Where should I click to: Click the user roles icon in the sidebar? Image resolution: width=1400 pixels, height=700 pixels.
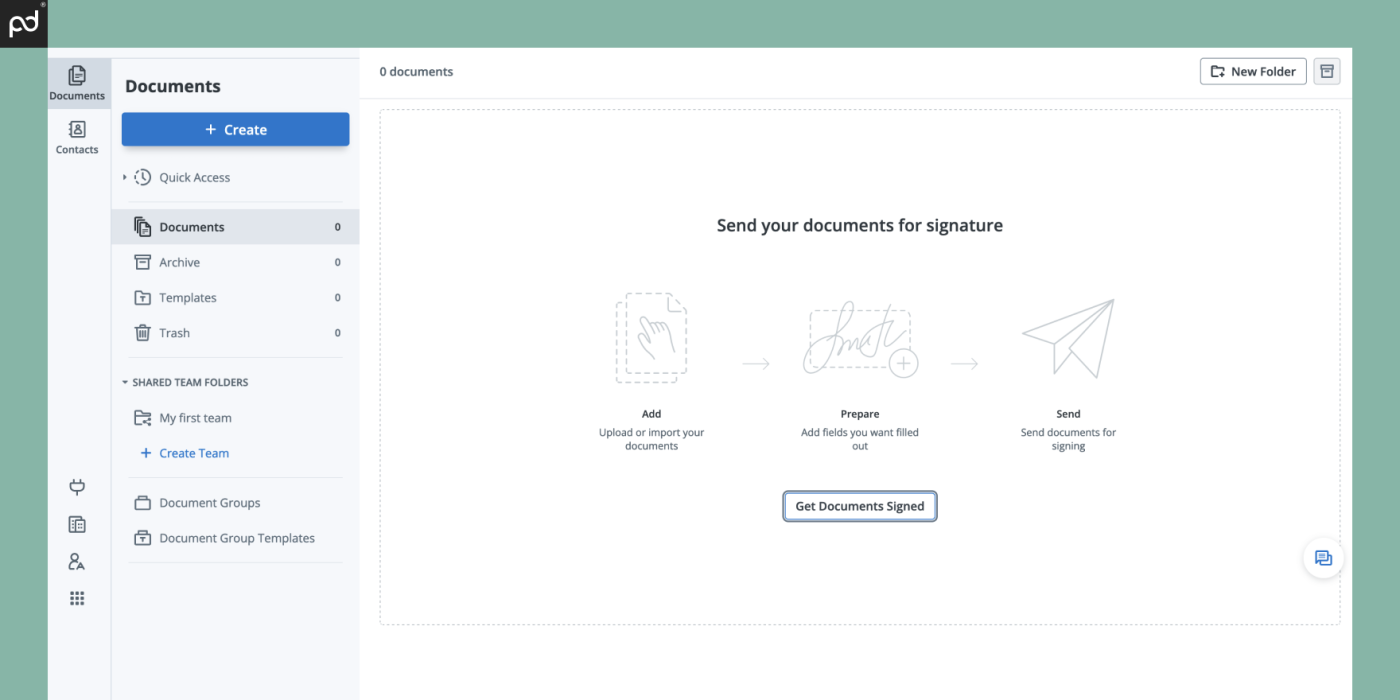77,561
